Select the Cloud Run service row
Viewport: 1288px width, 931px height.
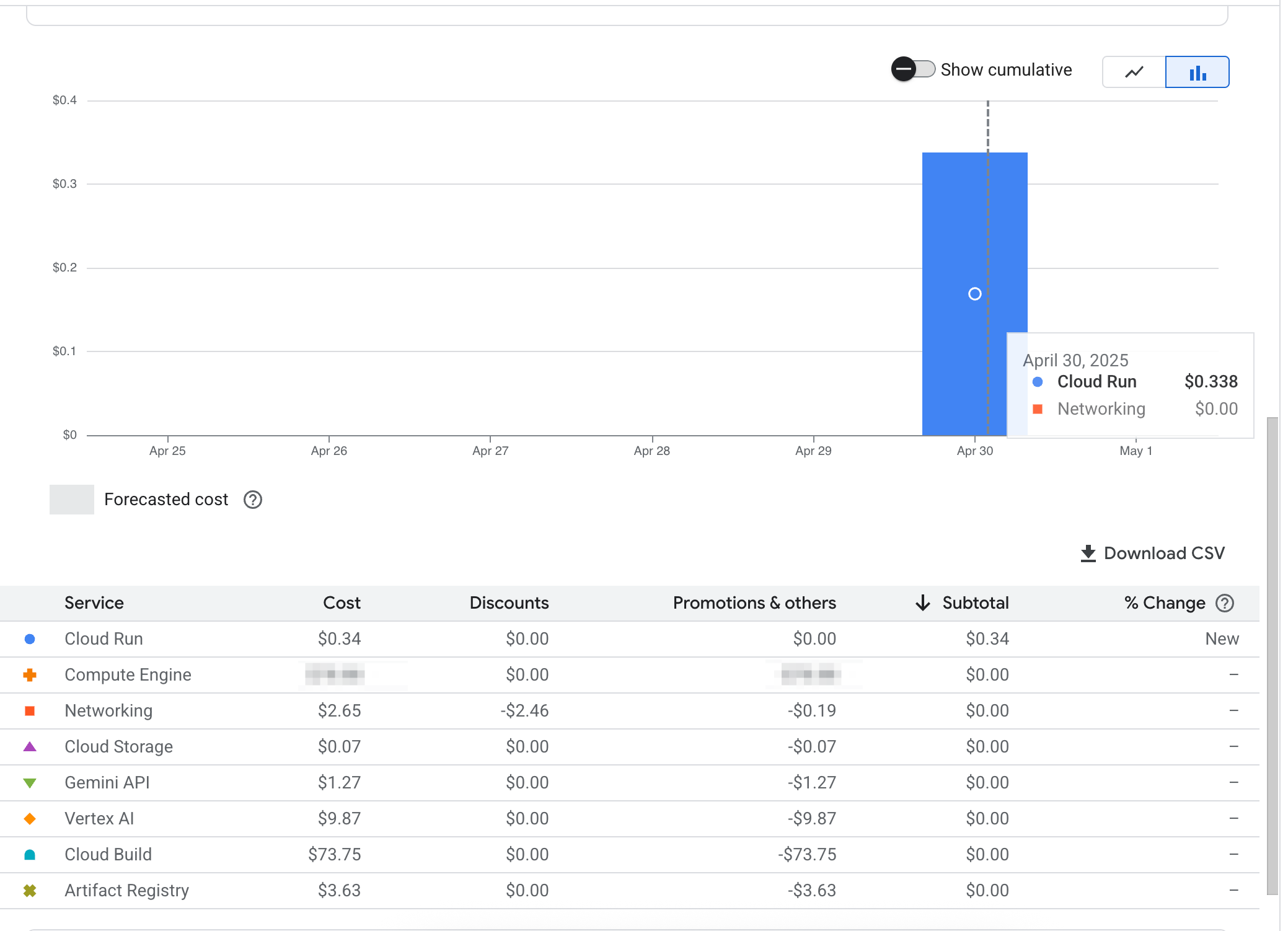(x=630, y=639)
